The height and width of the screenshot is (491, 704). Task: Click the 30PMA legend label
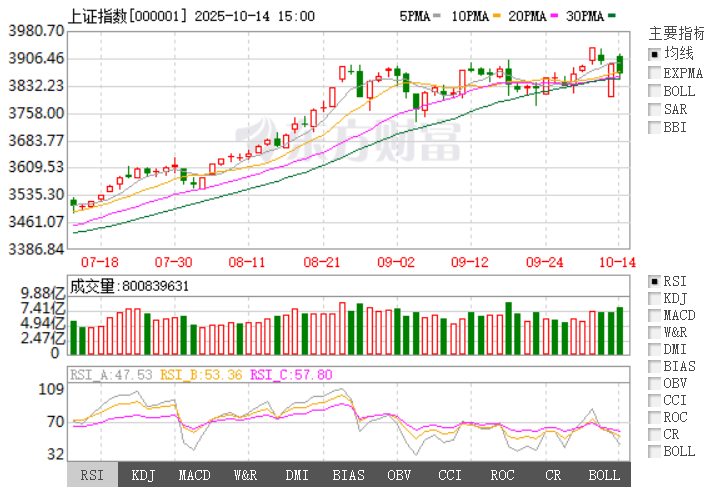(583, 17)
